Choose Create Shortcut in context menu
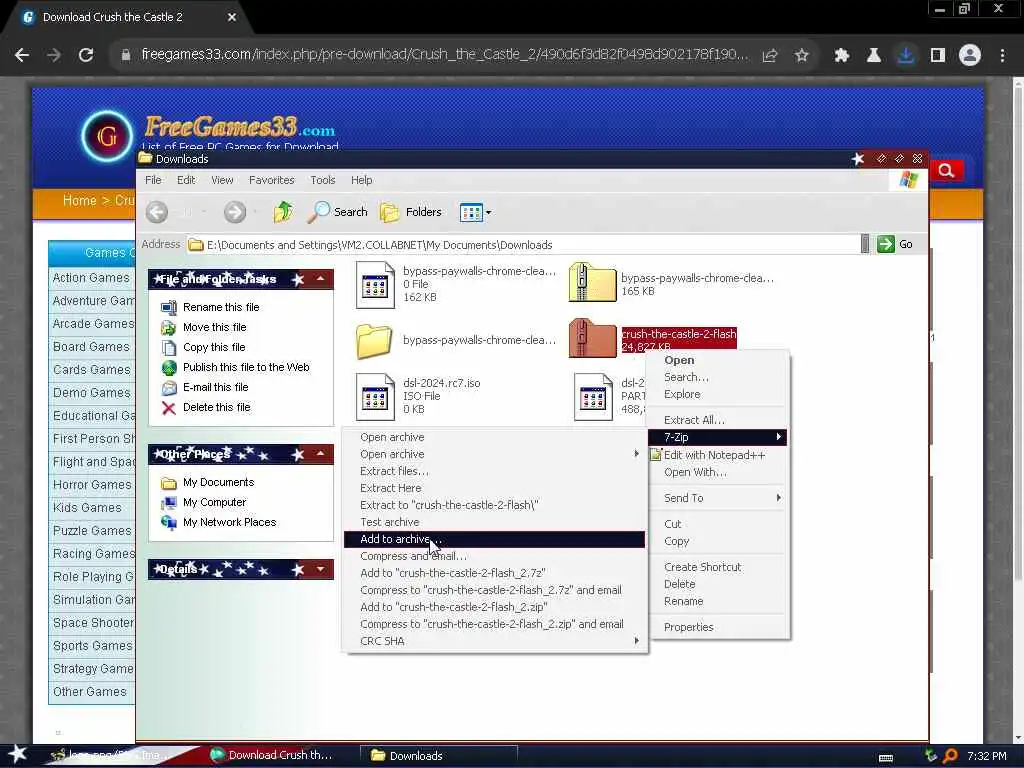This screenshot has height=768, width=1024. (718, 568)
